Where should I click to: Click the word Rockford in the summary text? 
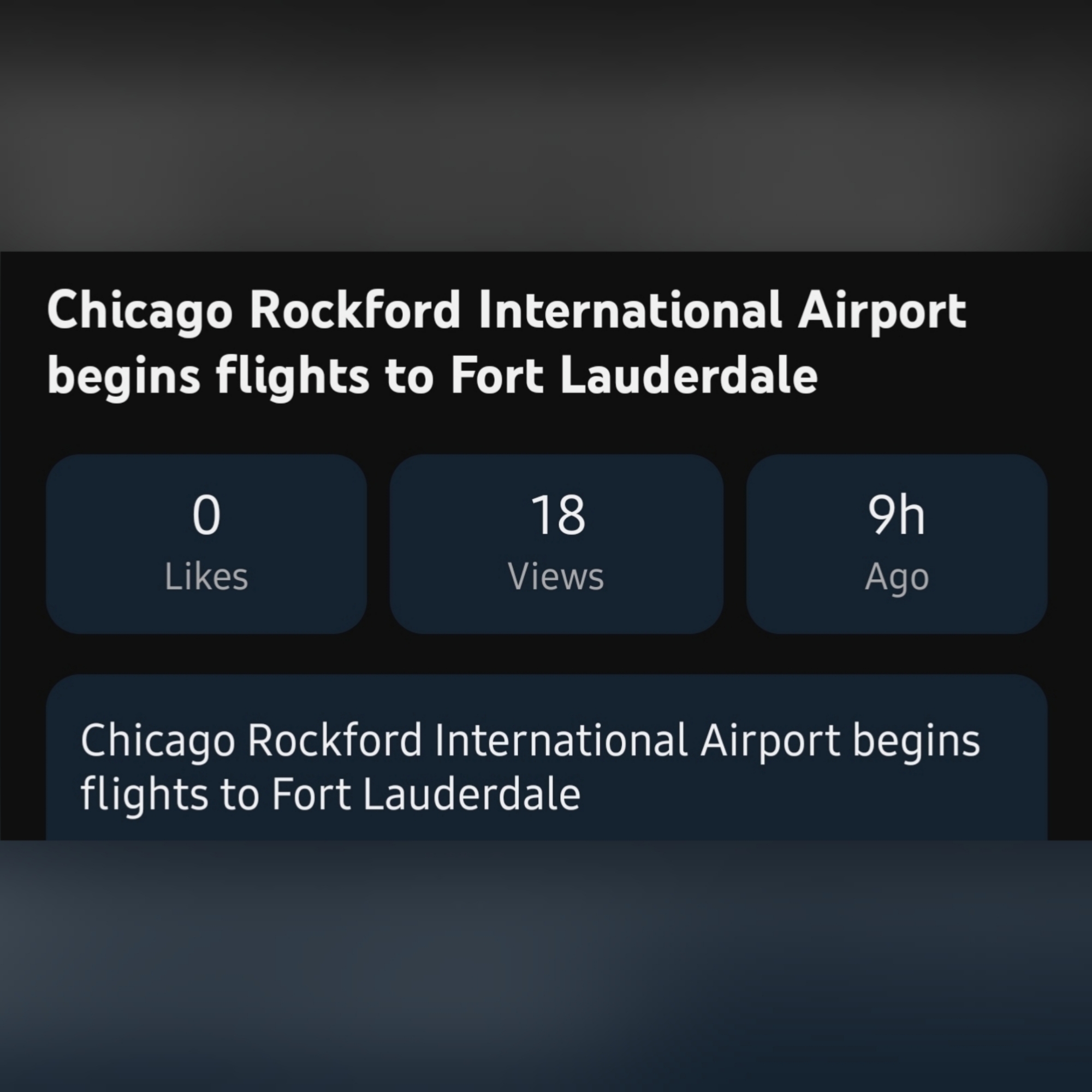pos(335,740)
